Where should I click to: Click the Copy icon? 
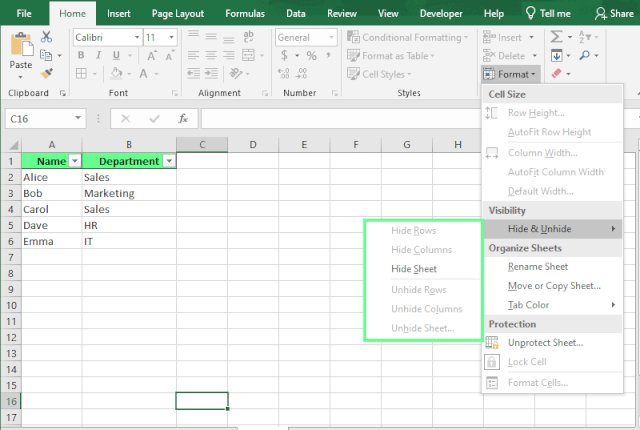tap(46, 55)
